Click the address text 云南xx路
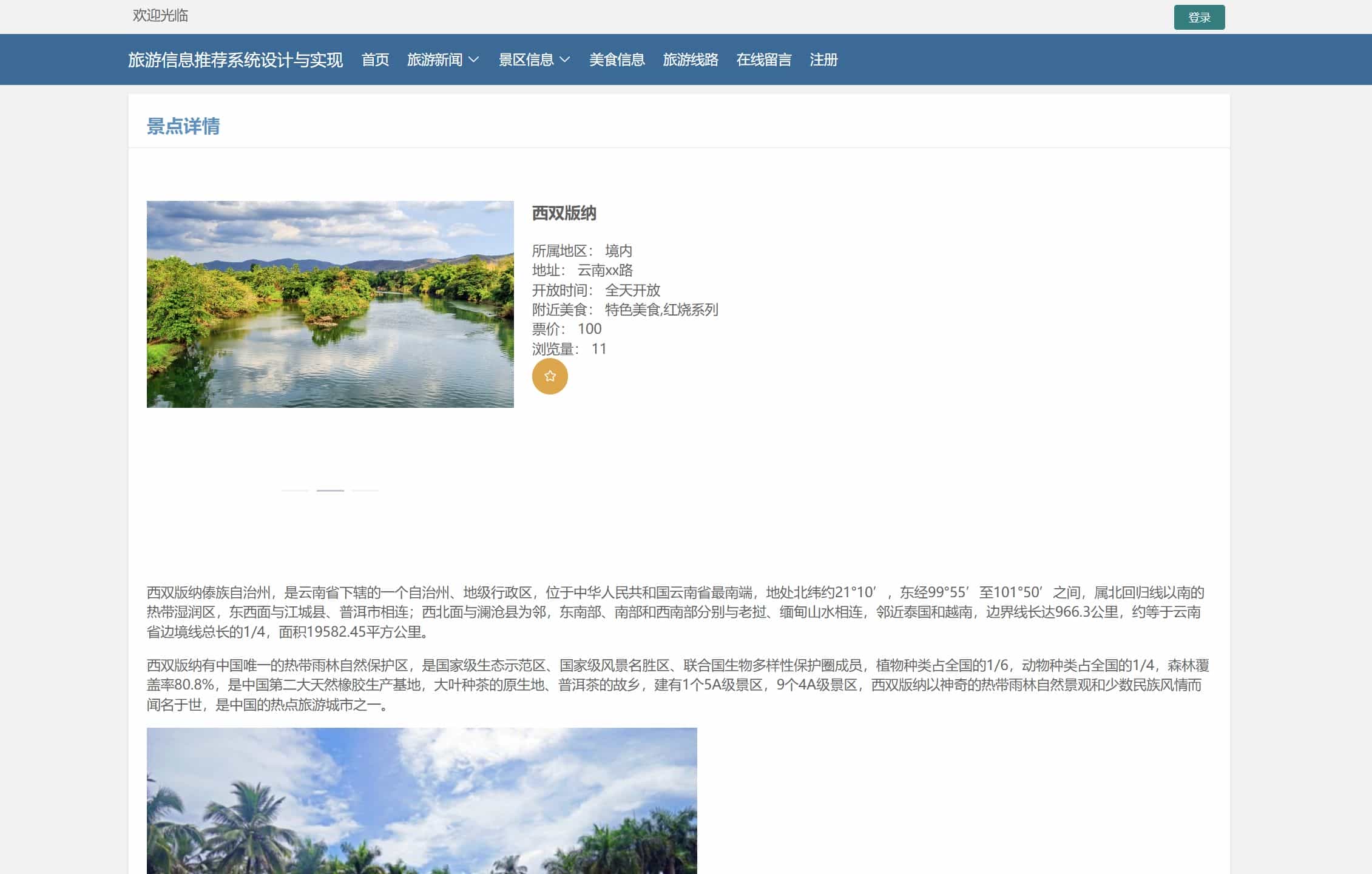 coord(605,270)
